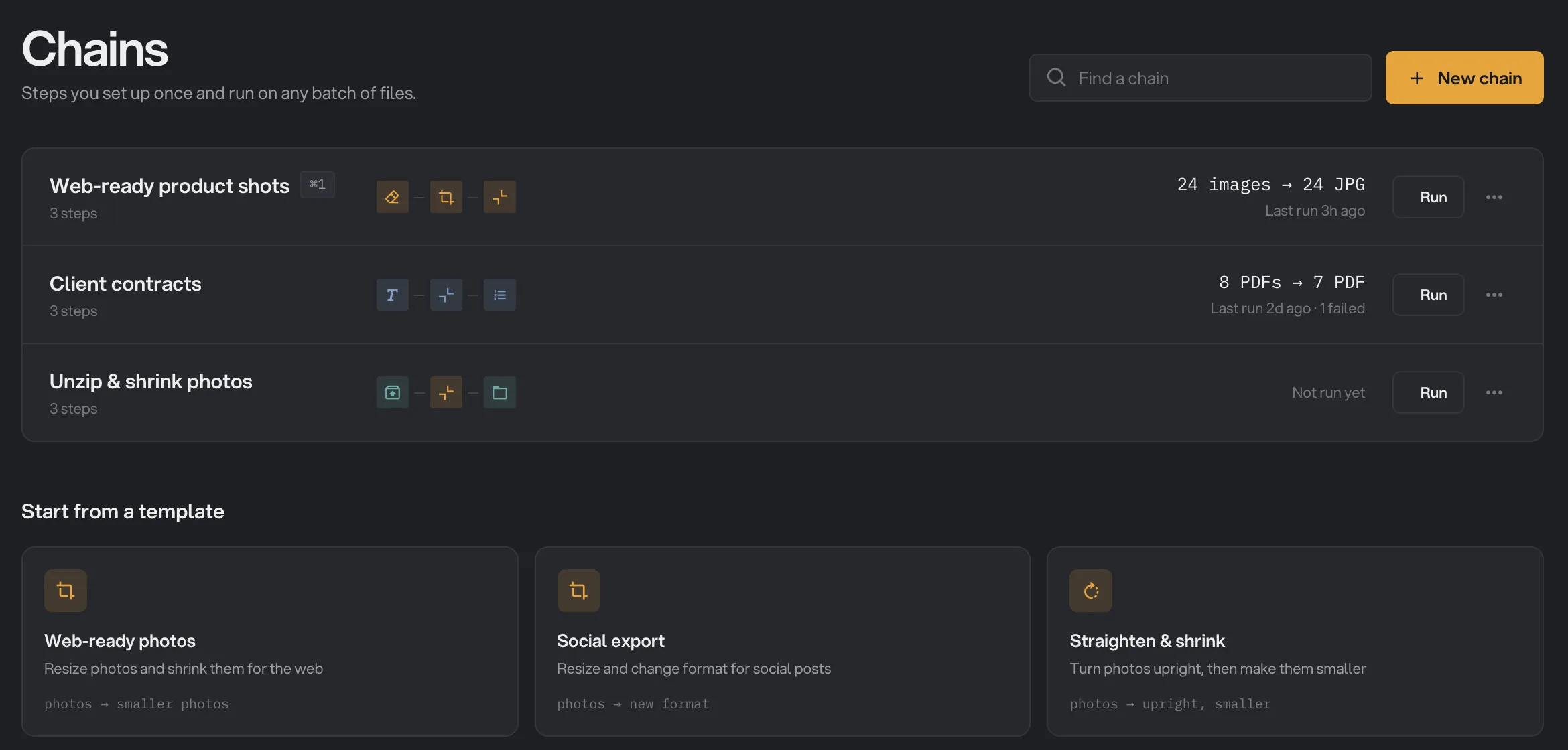Select the Straighten & shrink template title
Image resolution: width=1568 pixels, height=750 pixels.
1147,641
